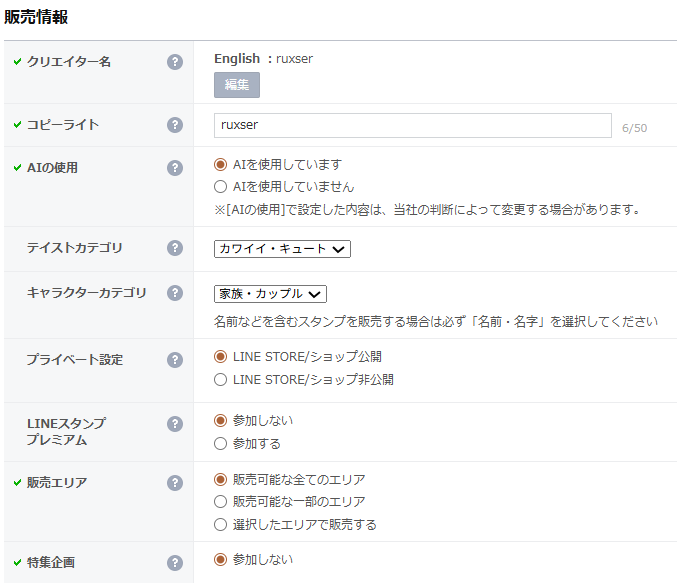This screenshot has height=583, width=677.
Task: Click help icon next to クリエイター名
Action: pyautogui.click(x=175, y=62)
